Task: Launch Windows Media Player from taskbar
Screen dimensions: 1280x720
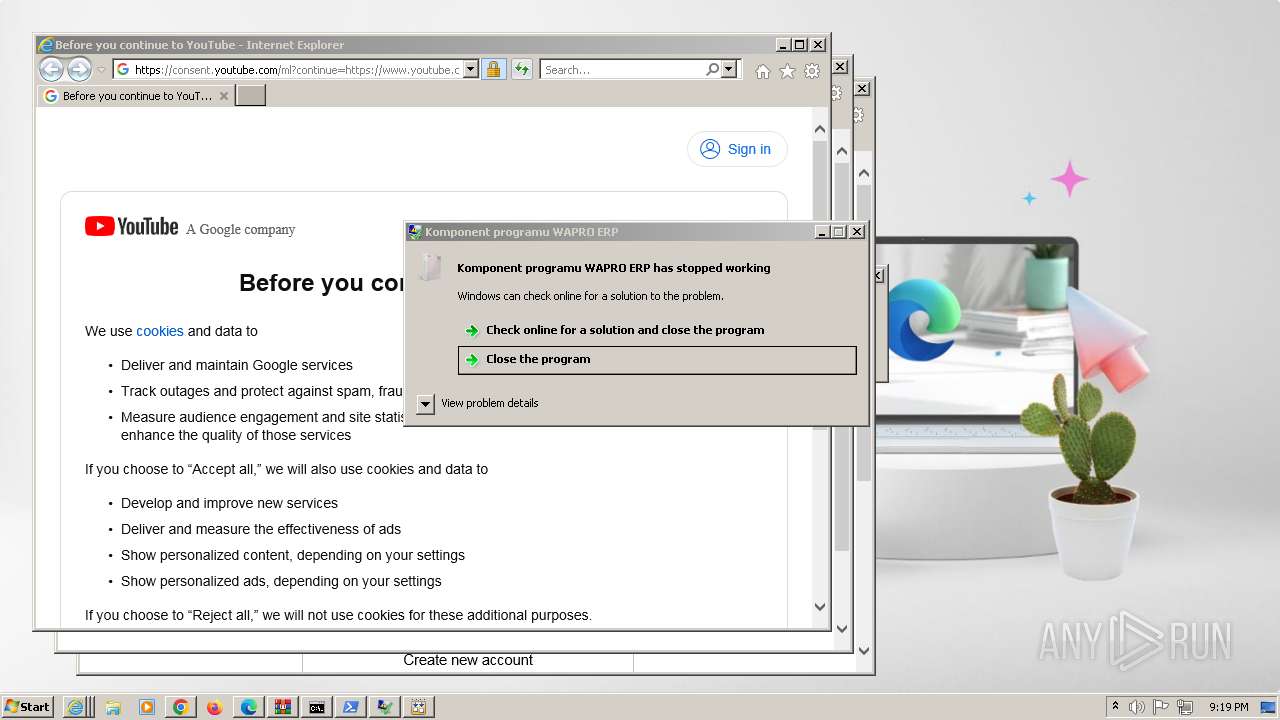Action: point(147,707)
